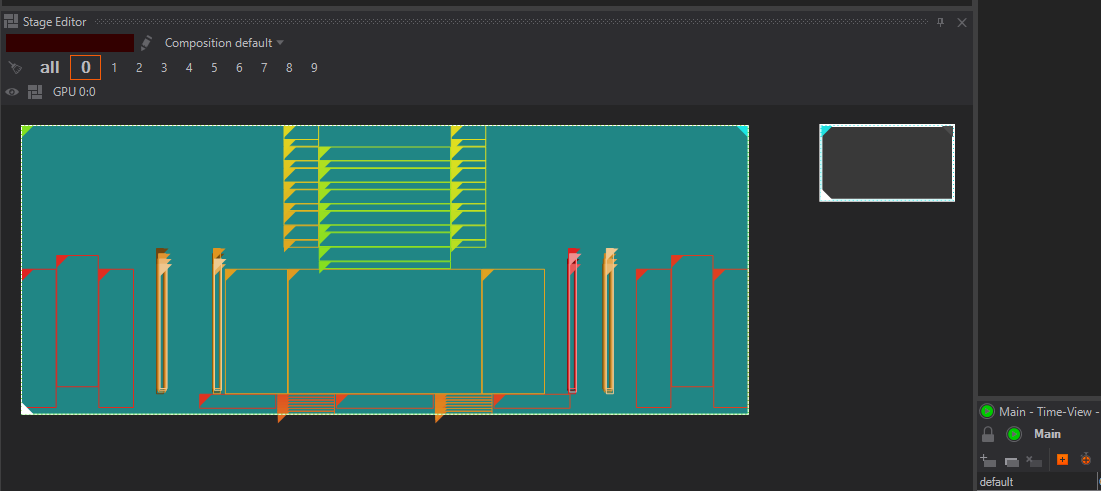The width and height of the screenshot is (1101, 491).
Task: Click the remove track icon with x
Action: (1034, 460)
